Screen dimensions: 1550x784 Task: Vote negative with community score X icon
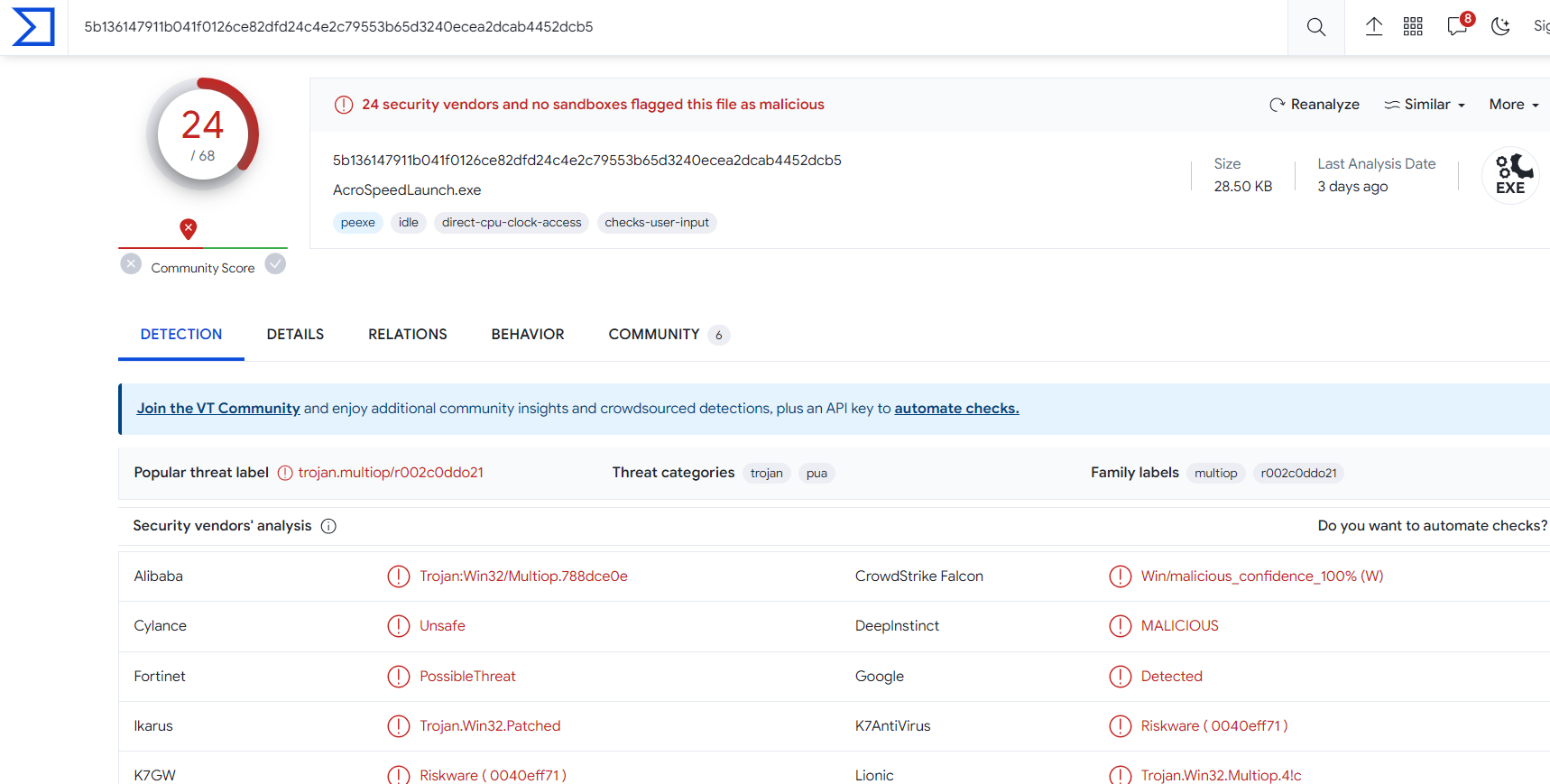pos(131,263)
